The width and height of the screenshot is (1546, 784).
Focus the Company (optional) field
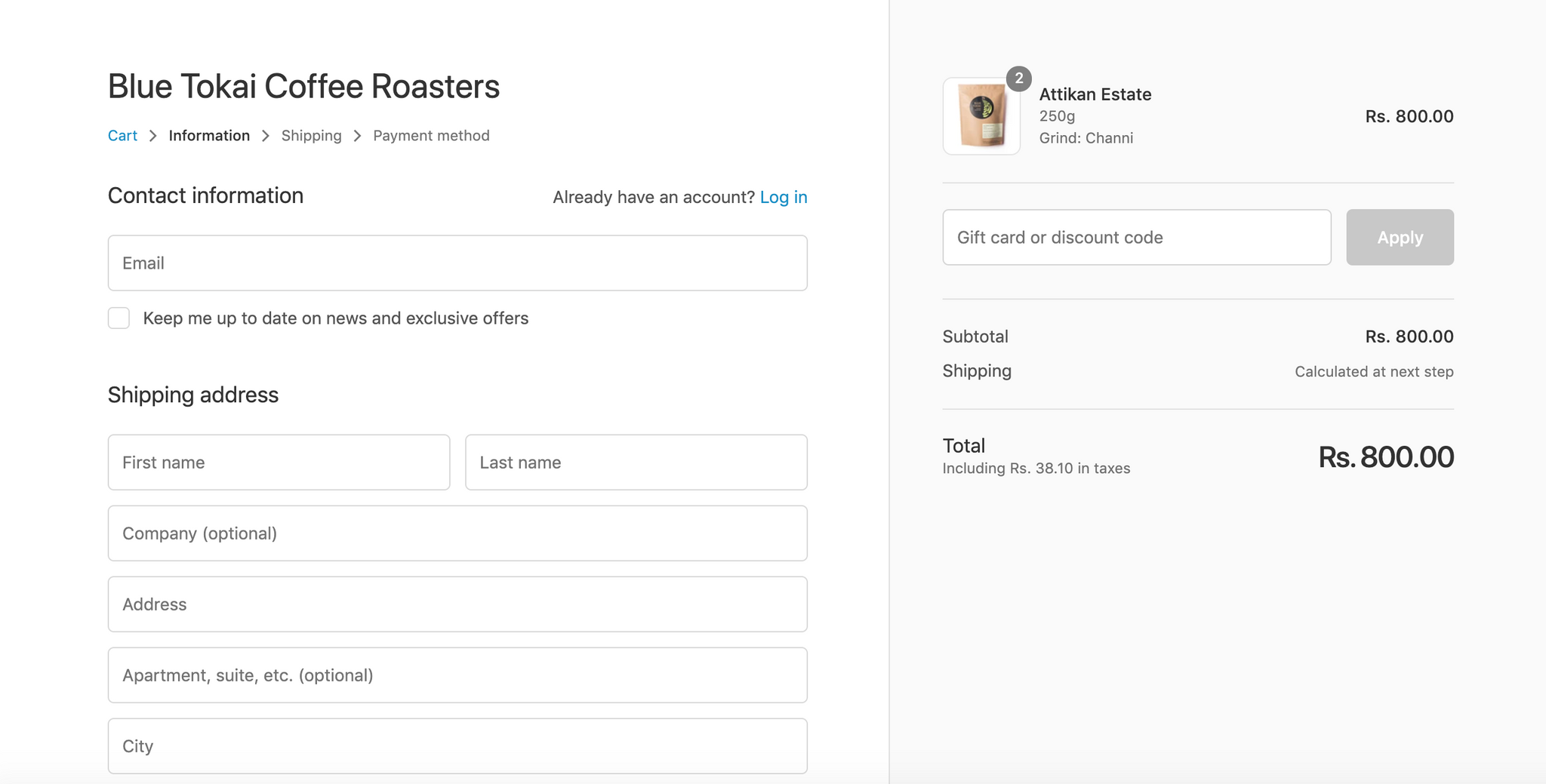457,533
